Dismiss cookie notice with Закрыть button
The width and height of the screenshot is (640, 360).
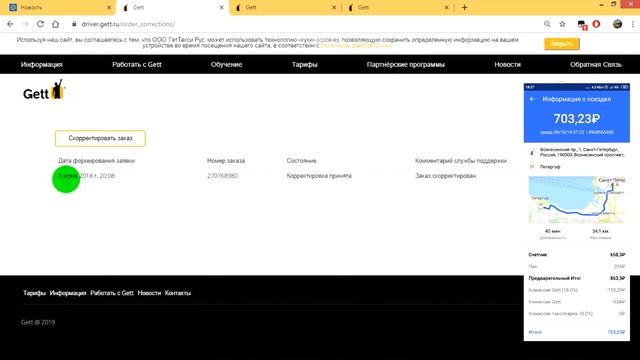click(x=561, y=44)
